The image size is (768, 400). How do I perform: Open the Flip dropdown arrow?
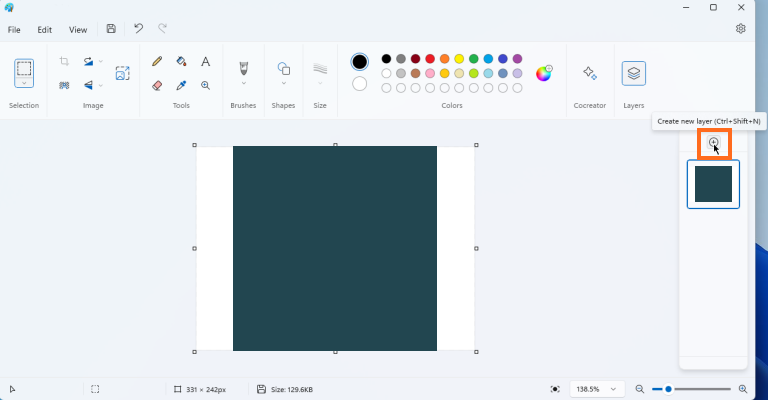click(100, 85)
